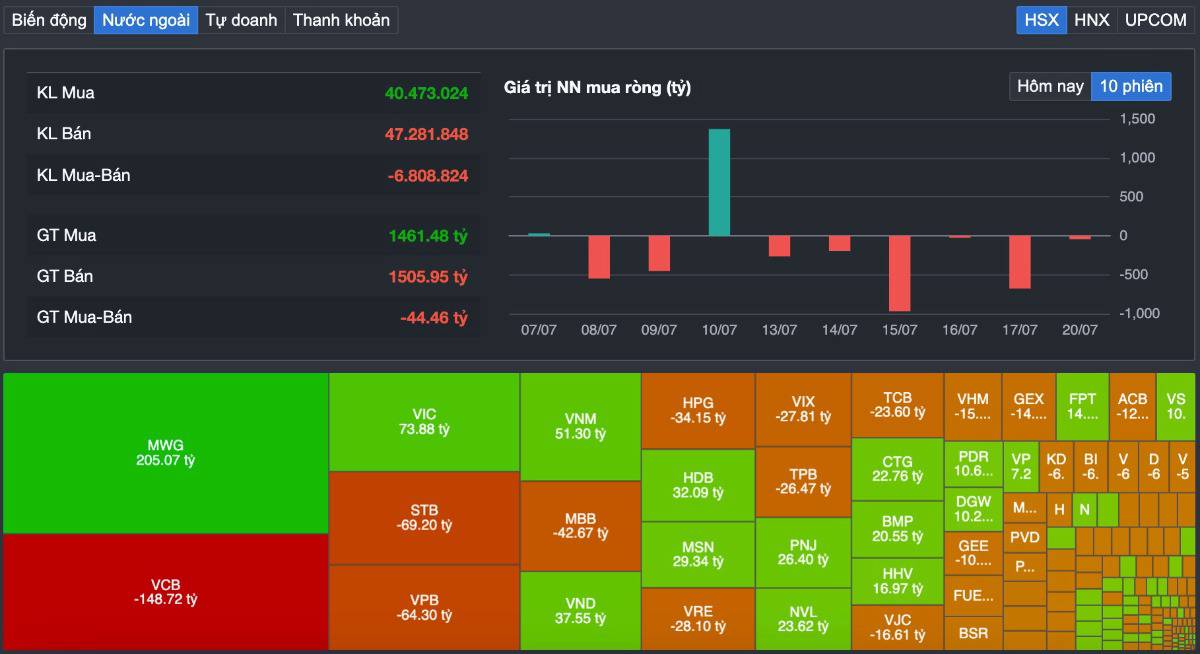Image resolution: width=1200 pixels, height=654 pixels.
Task: Click the FPT treemap tile
Action: (x=1082, y=406)
